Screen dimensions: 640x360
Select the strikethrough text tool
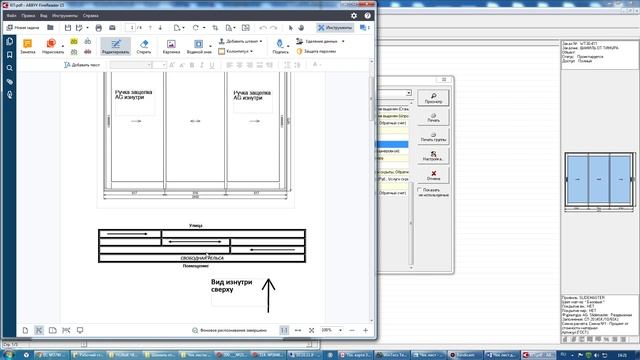pyautogui.click(x=88, y=51)
